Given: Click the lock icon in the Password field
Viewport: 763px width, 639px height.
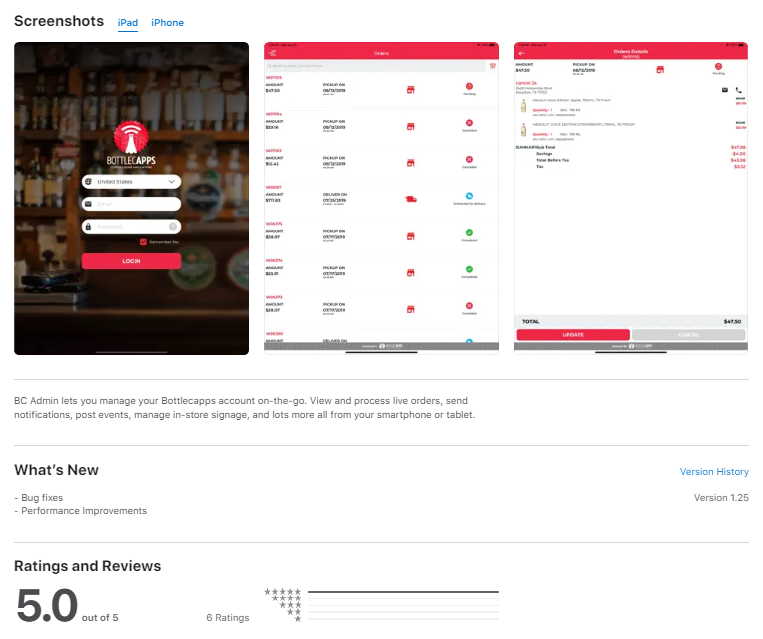Looking at the screenshot, I should coord(88,227).
